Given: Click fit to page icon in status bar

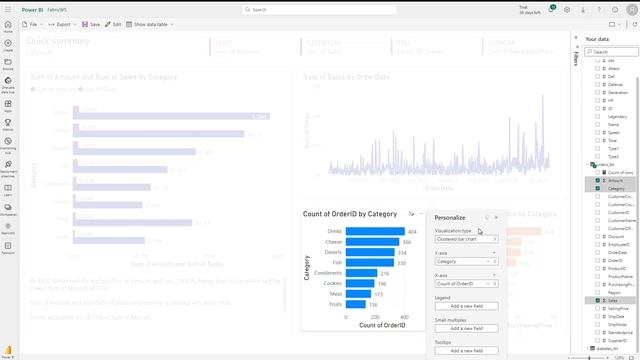Looking at the screenshot, I should (x=631, y=358).
